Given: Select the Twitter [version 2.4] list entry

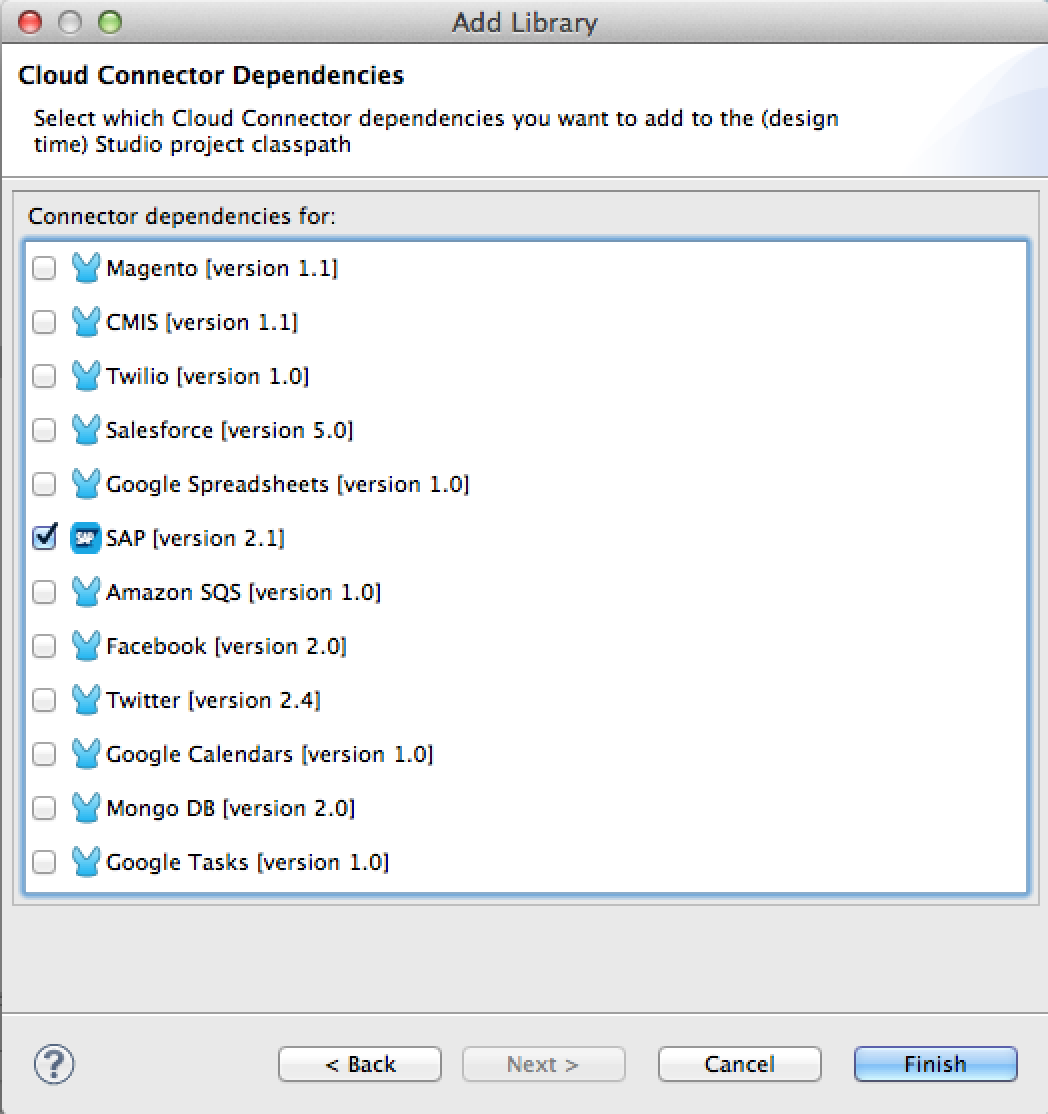Looking at the screenshot, I should pyautogui.click(x=213, y=700).
